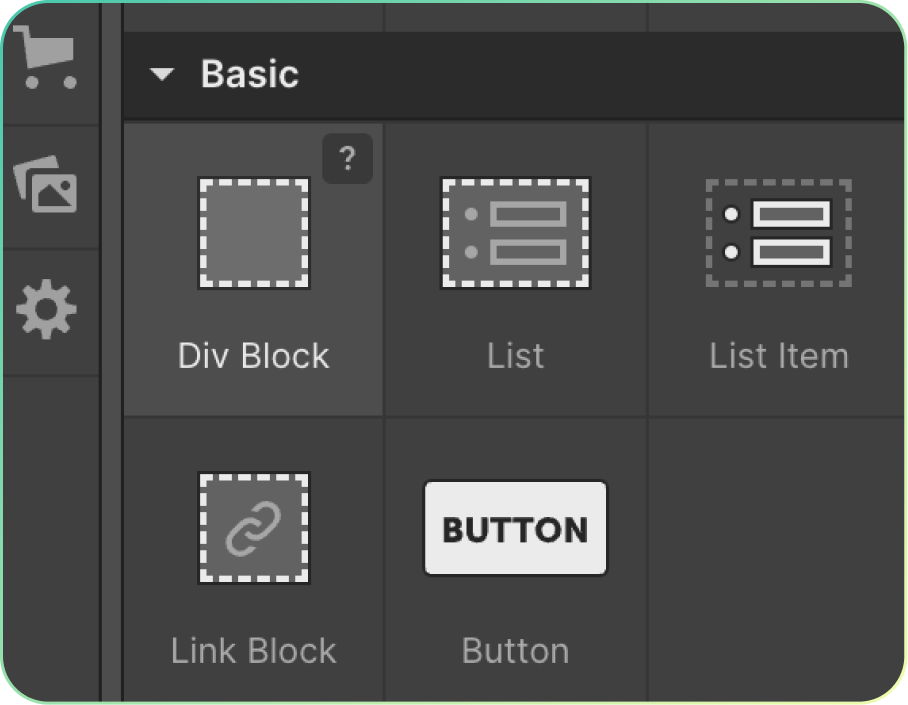Click the panel divider beside the sidebar
The width and height of the screenshot is (908, 705).
point(111,400)
